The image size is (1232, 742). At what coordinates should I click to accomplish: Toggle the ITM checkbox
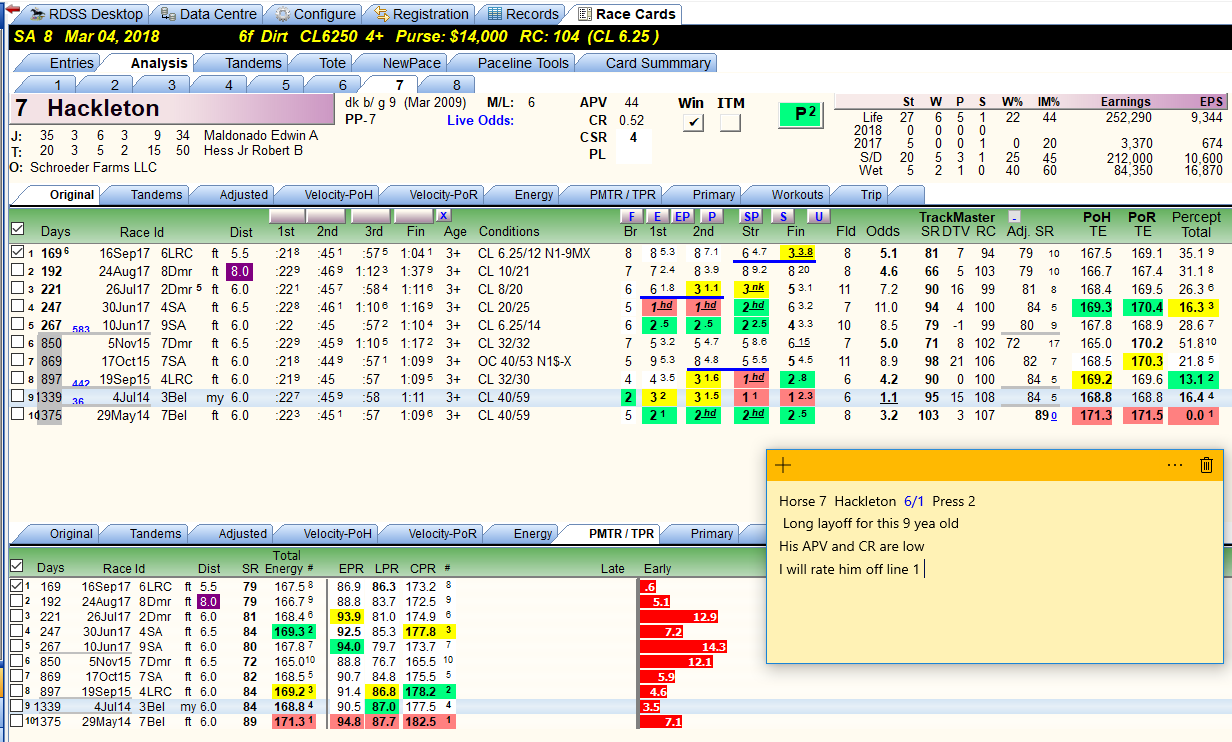point(730,123)
